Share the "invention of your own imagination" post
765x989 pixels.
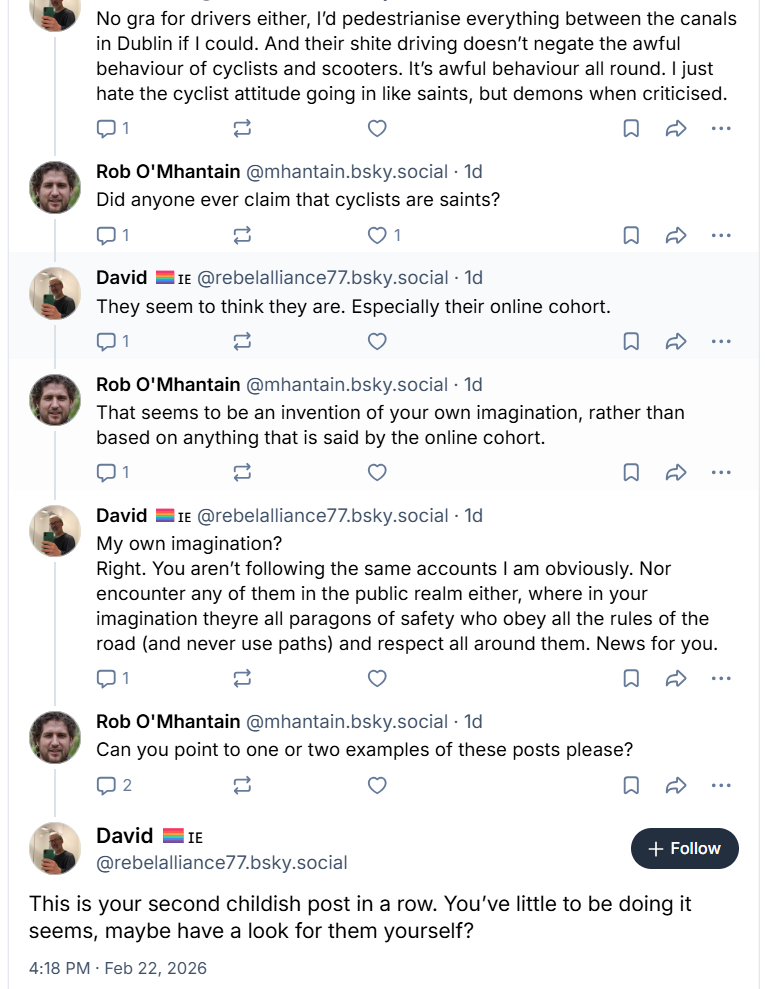tap(676, 473)
